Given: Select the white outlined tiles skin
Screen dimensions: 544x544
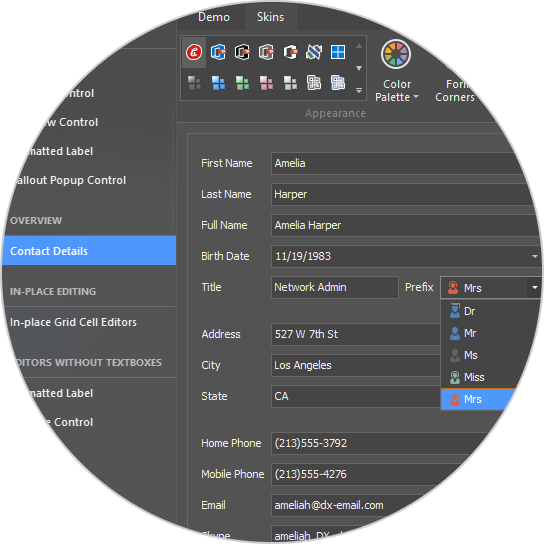Looking at the screenshot, I should [x=314, y=83].
